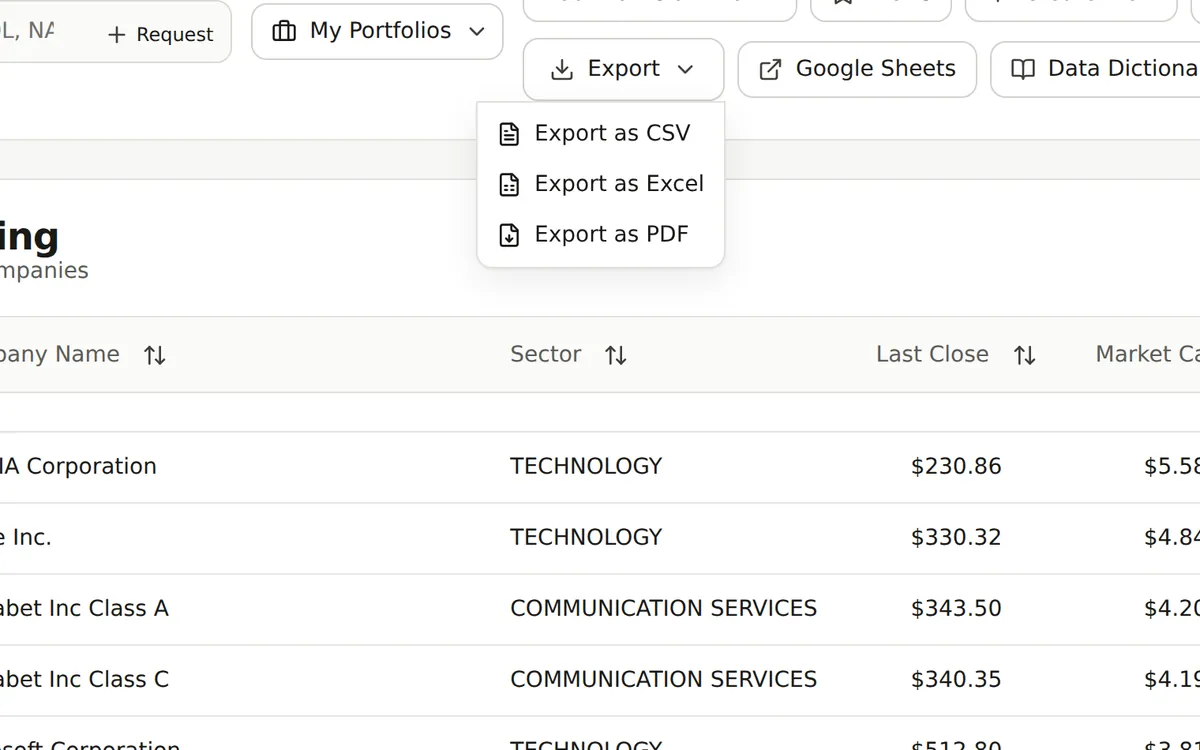Click the briefcase icon in My Portfolios
The height and width of the screenshot is (750, 1200).
point(284,31)
